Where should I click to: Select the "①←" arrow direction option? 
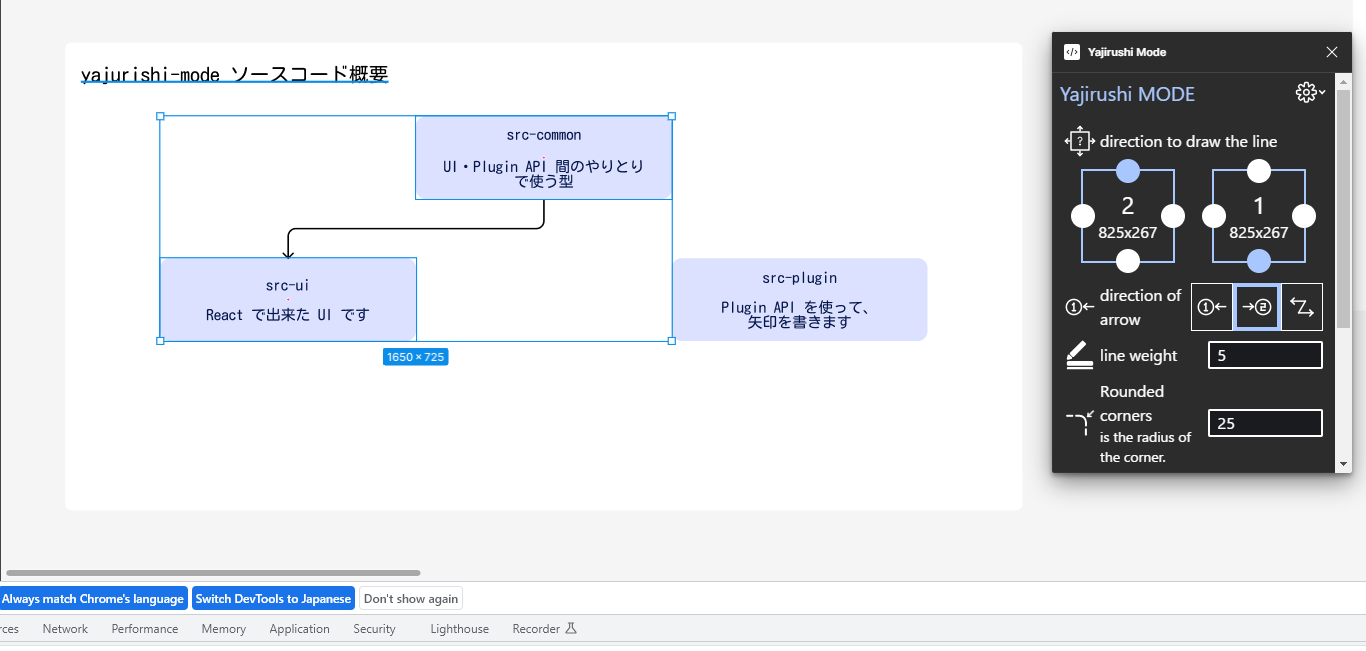coord(1212,307)
